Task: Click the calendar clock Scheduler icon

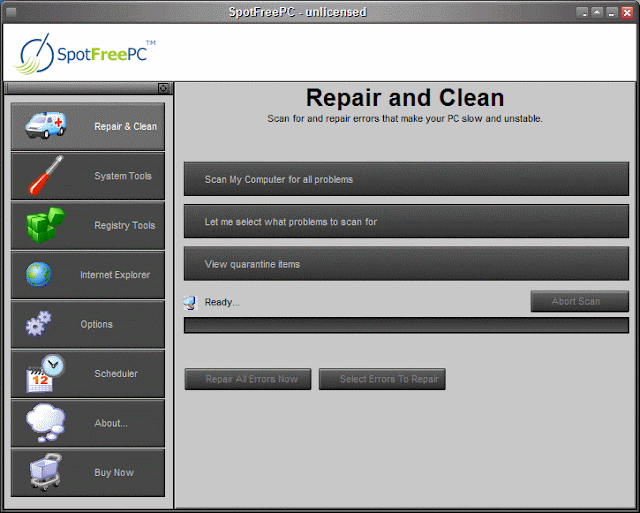Action: [45, 373]
